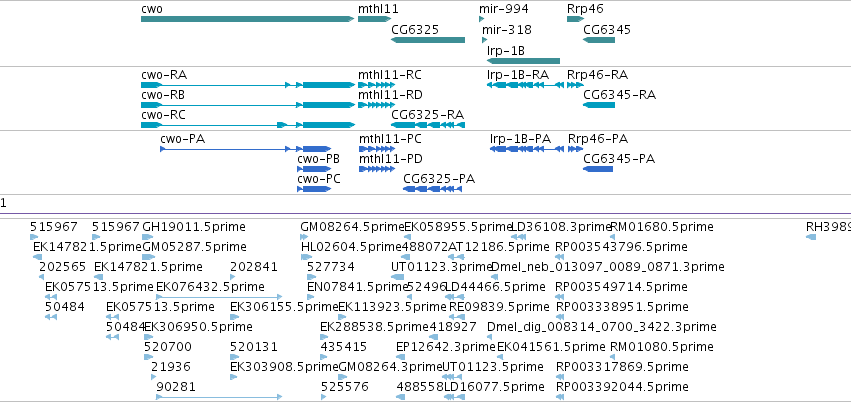Click the RM01680.5prime label
The width and height of the screenshot is (851, 402).
pos(662,227)
